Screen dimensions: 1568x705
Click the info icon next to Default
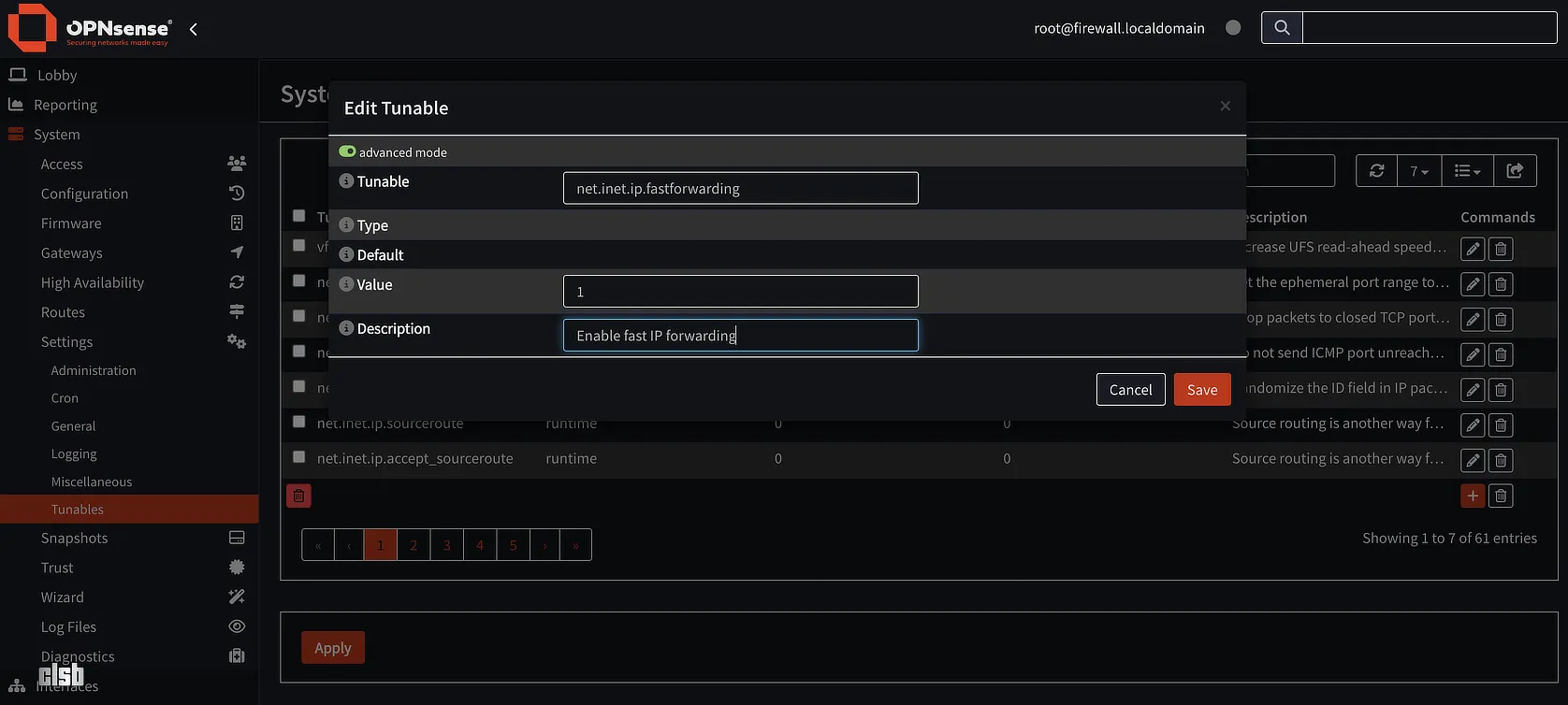pyautogui.click(x=346, y=254)
